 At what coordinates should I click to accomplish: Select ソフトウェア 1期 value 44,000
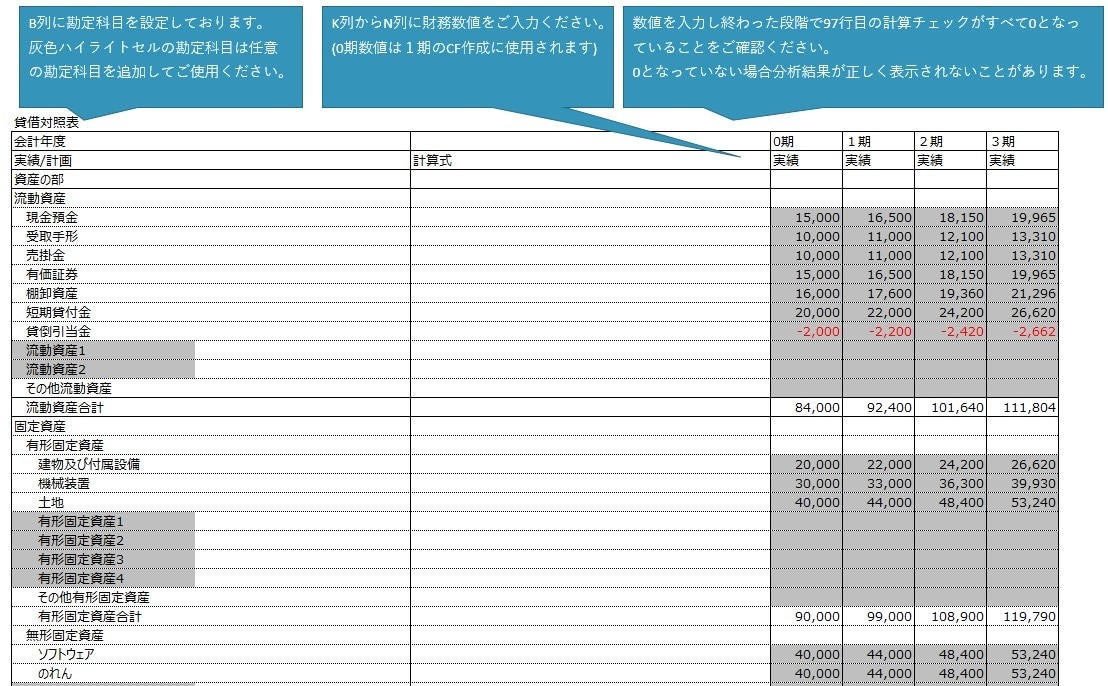[878, 655]
